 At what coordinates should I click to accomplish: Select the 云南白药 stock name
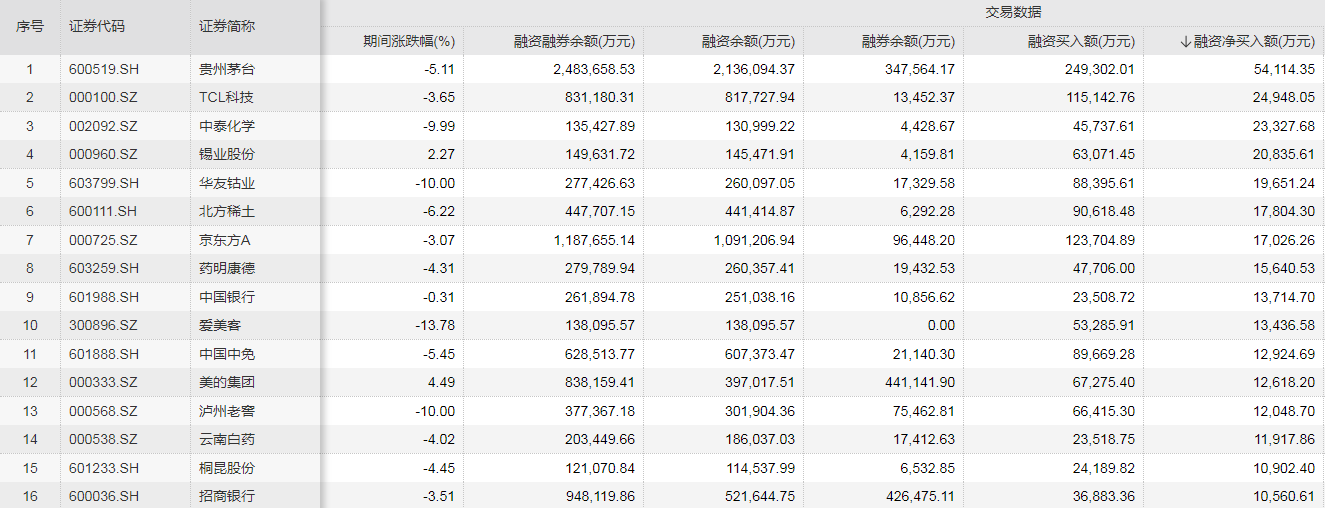(227, 439)
